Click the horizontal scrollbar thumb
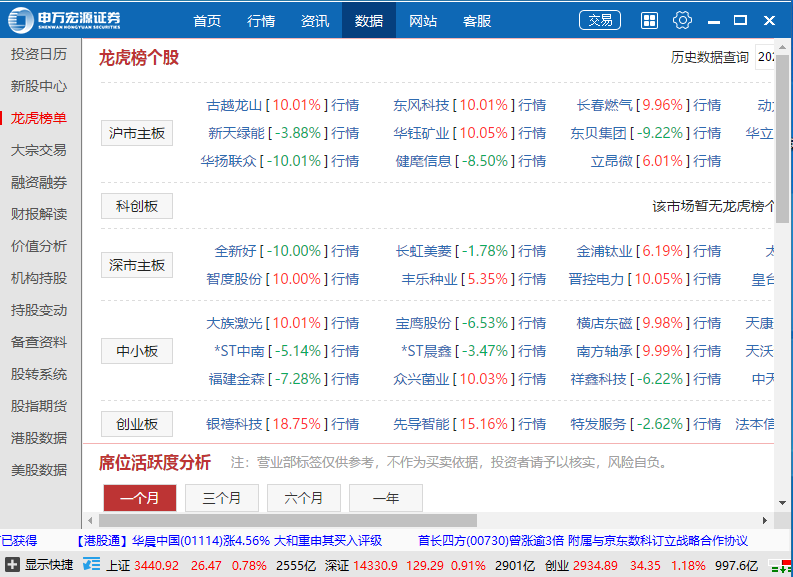This screenshot has width=793, height=577. pyautogui.click(x=288, y=520)
